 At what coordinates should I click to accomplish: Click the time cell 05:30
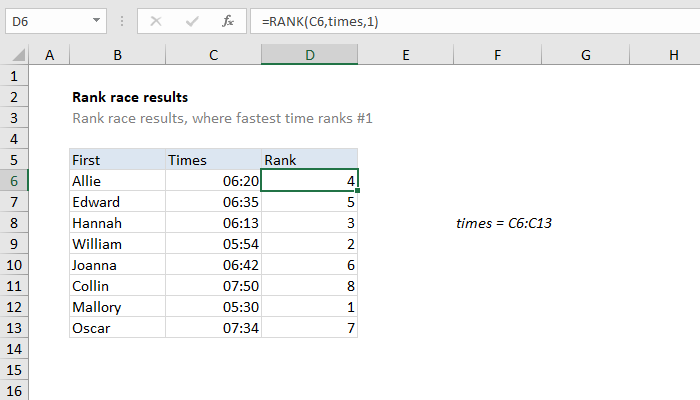[x=213, y=307]
